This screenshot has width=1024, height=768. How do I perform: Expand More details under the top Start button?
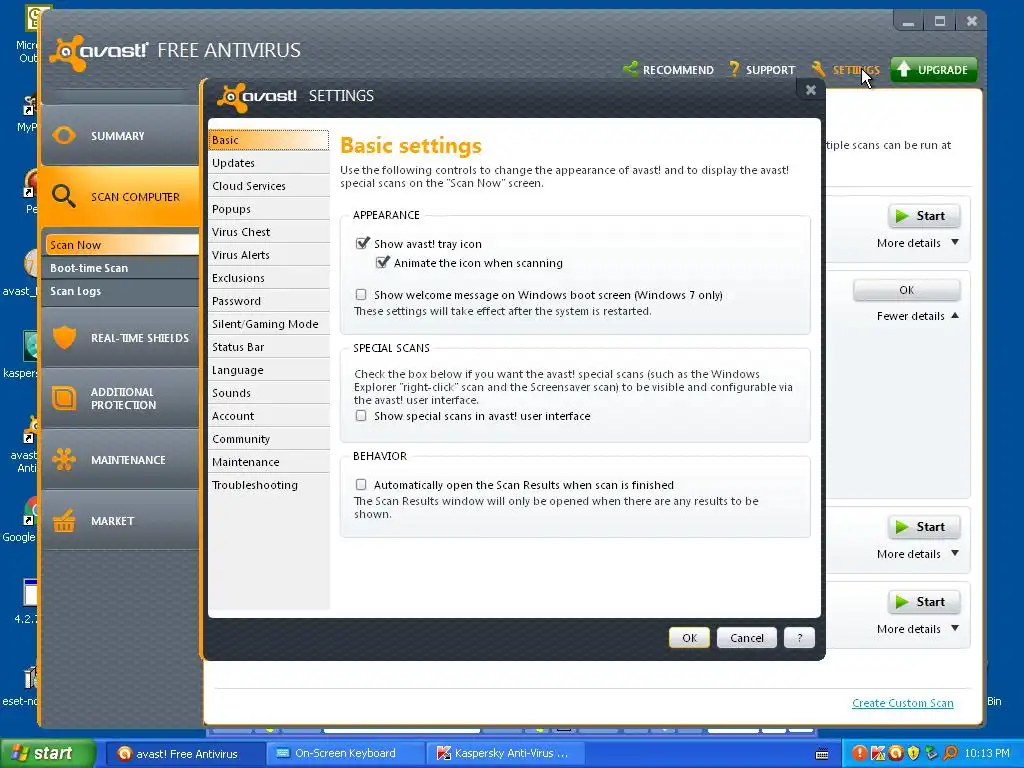(918, 243)
